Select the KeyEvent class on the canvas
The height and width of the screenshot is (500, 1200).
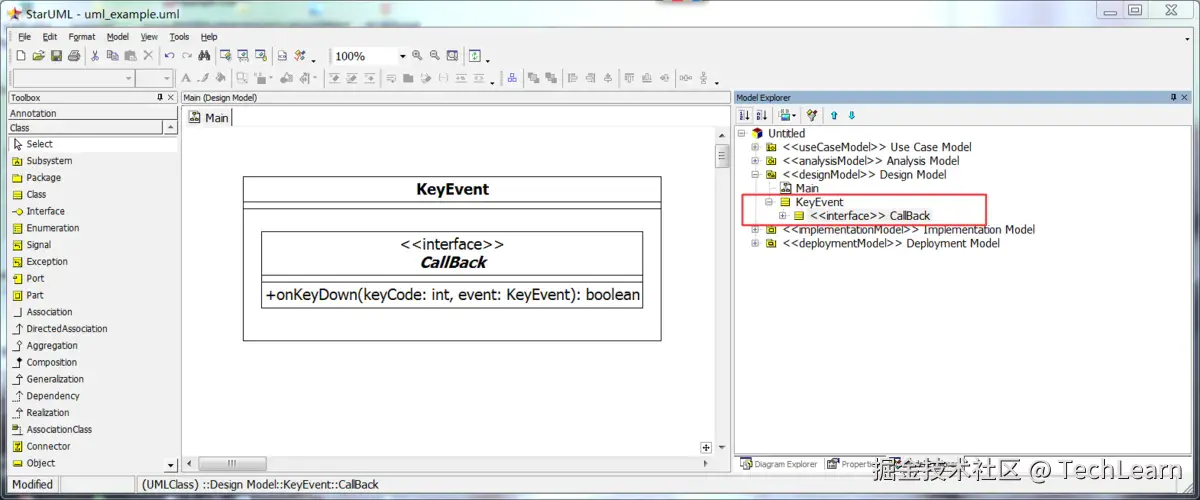pyautogui.click(x=452, y=189)
